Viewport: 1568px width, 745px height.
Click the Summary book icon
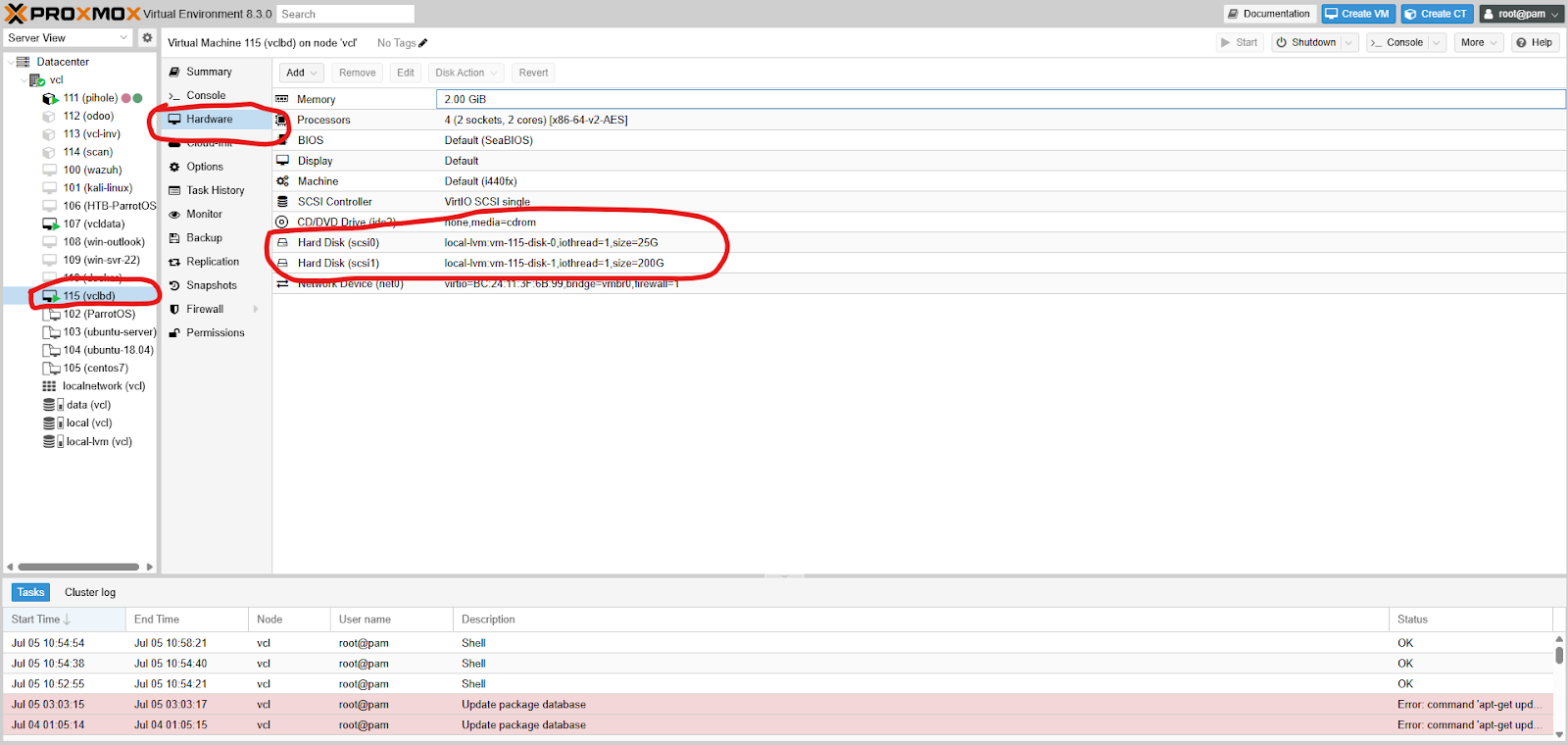(x=174, y=72)
